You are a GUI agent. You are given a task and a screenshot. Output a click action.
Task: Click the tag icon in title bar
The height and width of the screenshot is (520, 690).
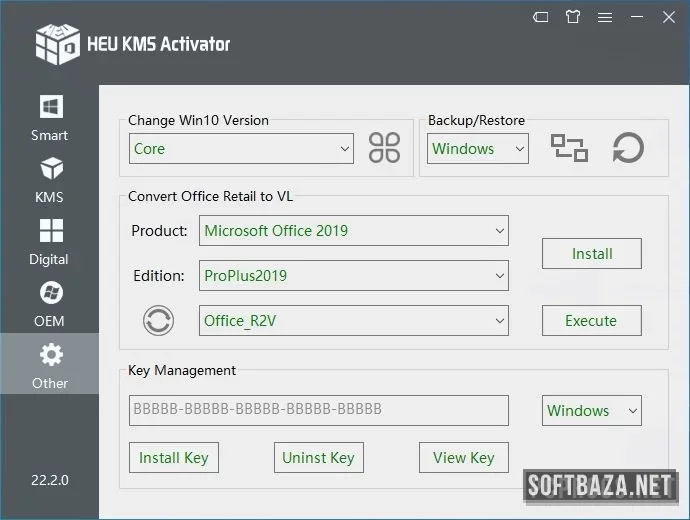click(x=540, y=17)
